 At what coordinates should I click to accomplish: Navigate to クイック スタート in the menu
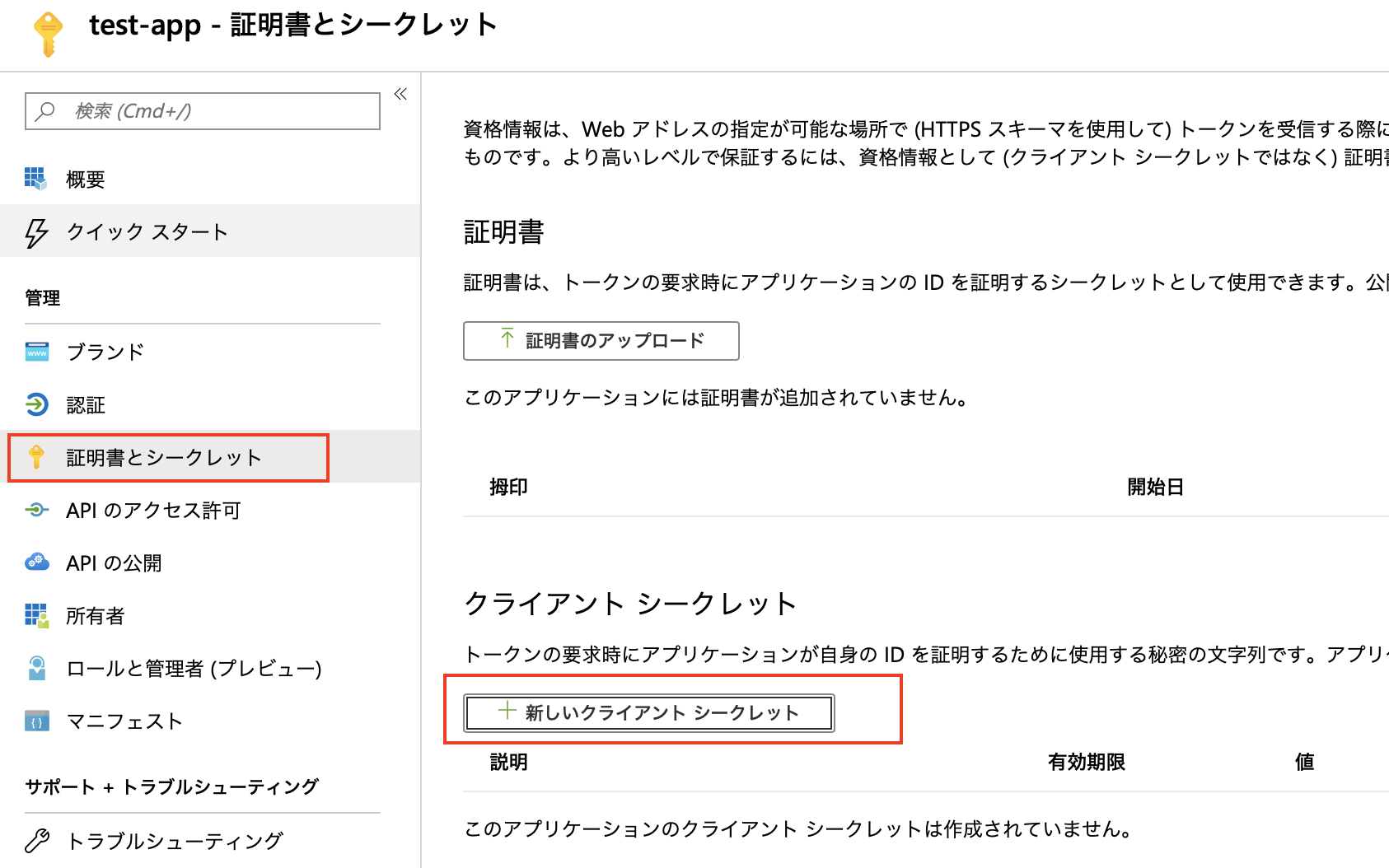[x=147, y=231]
